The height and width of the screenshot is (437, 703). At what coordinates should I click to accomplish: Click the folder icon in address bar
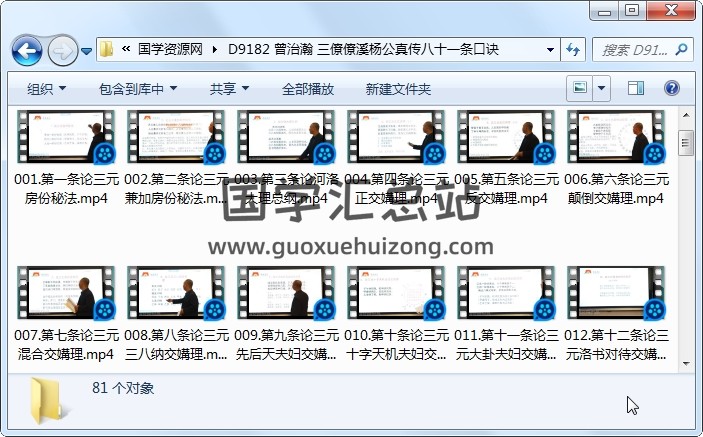(x=106, y=49)
